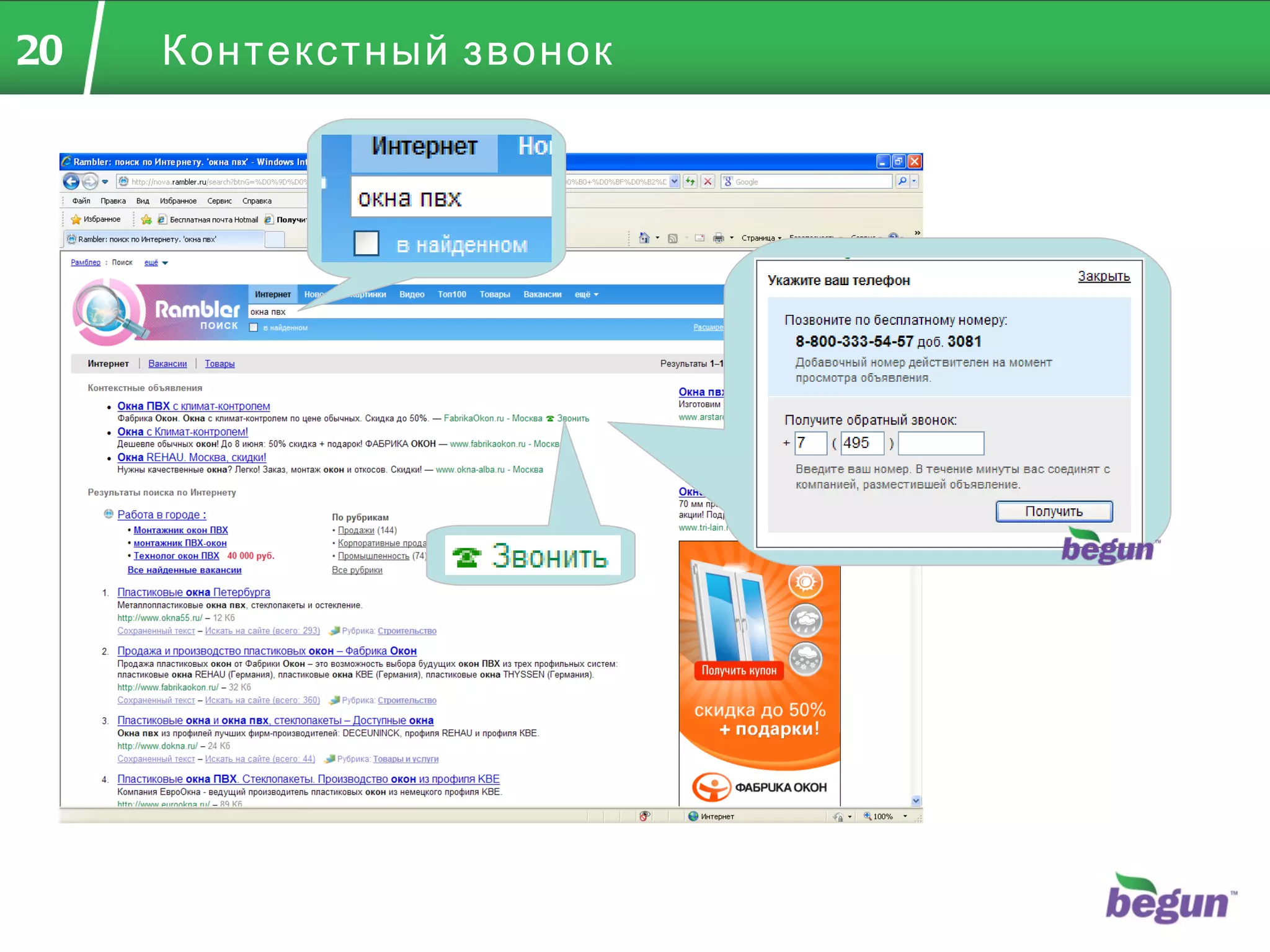The width and height of the screenshot is (1270, 952).
Task: Click the popup blocker status bar icon
Action: pyautogui.click(x=644, y=816)
